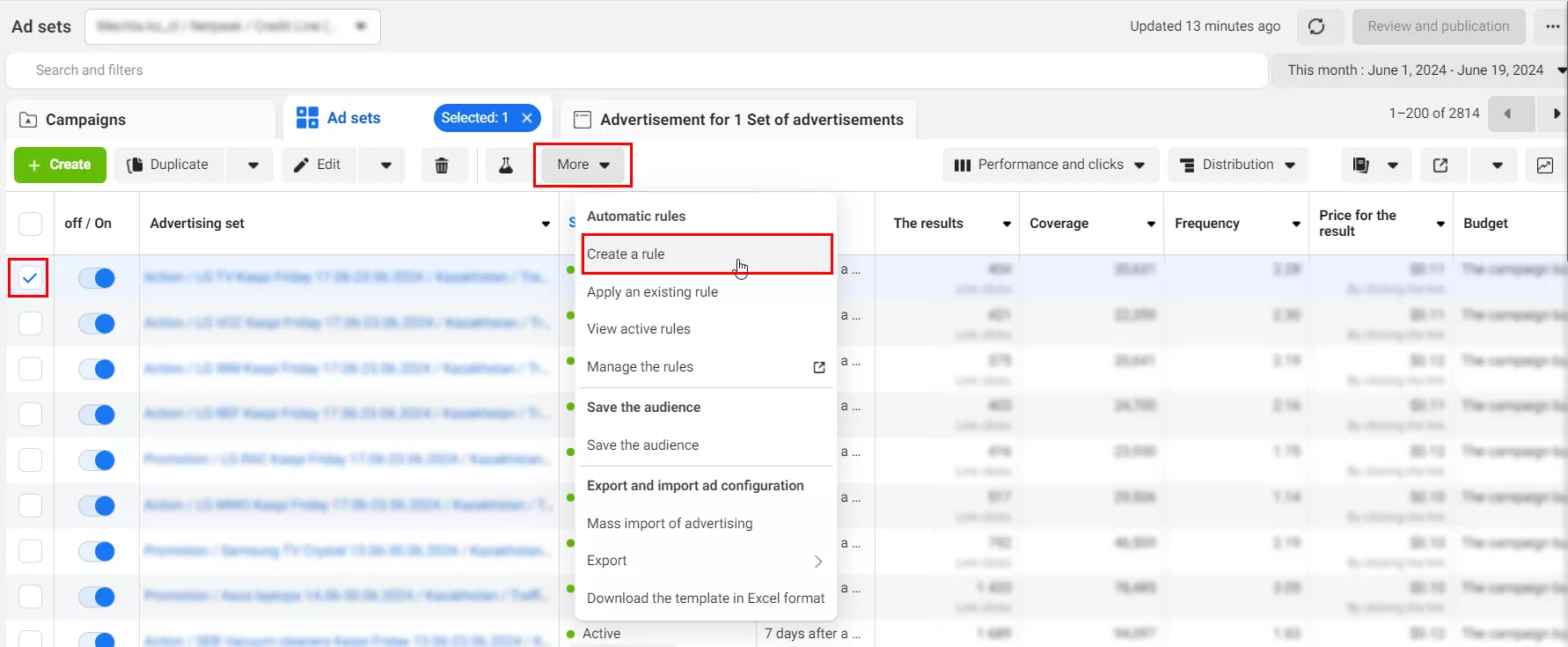
Task: Open the Distribution breakdown dropdown
Action: point(1238,165)
